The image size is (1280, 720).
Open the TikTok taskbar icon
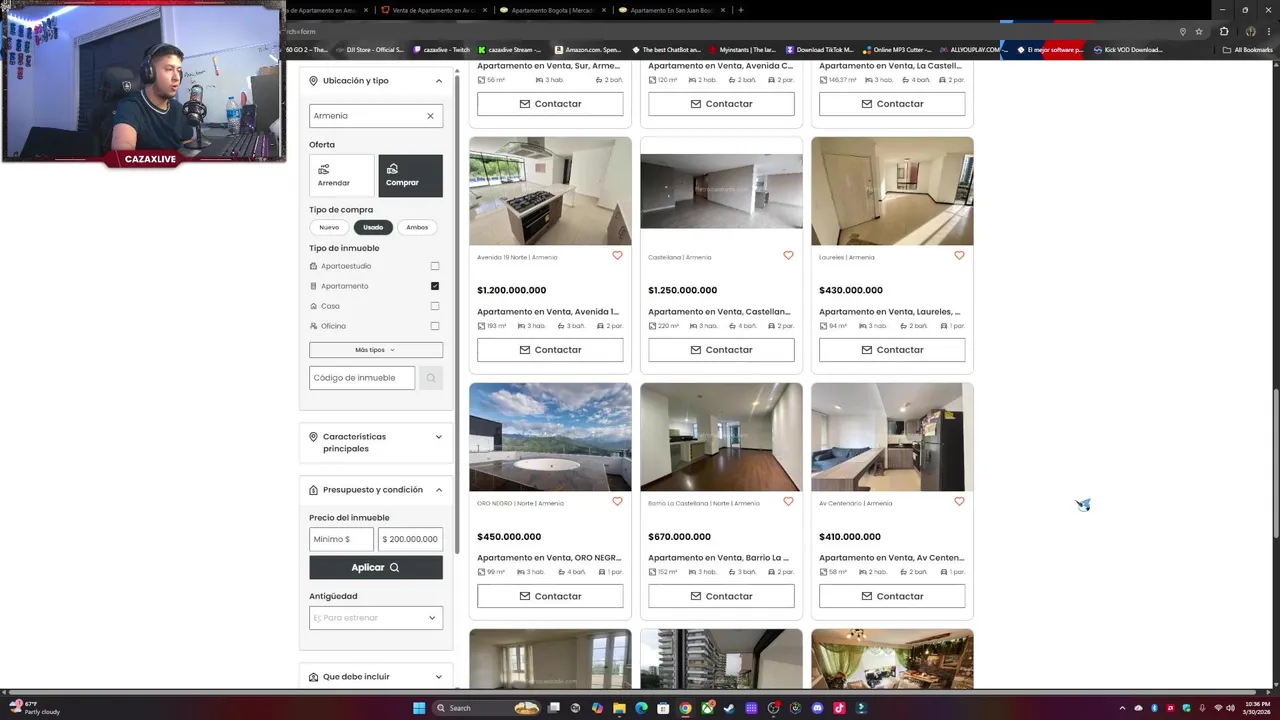pos(839,708)
